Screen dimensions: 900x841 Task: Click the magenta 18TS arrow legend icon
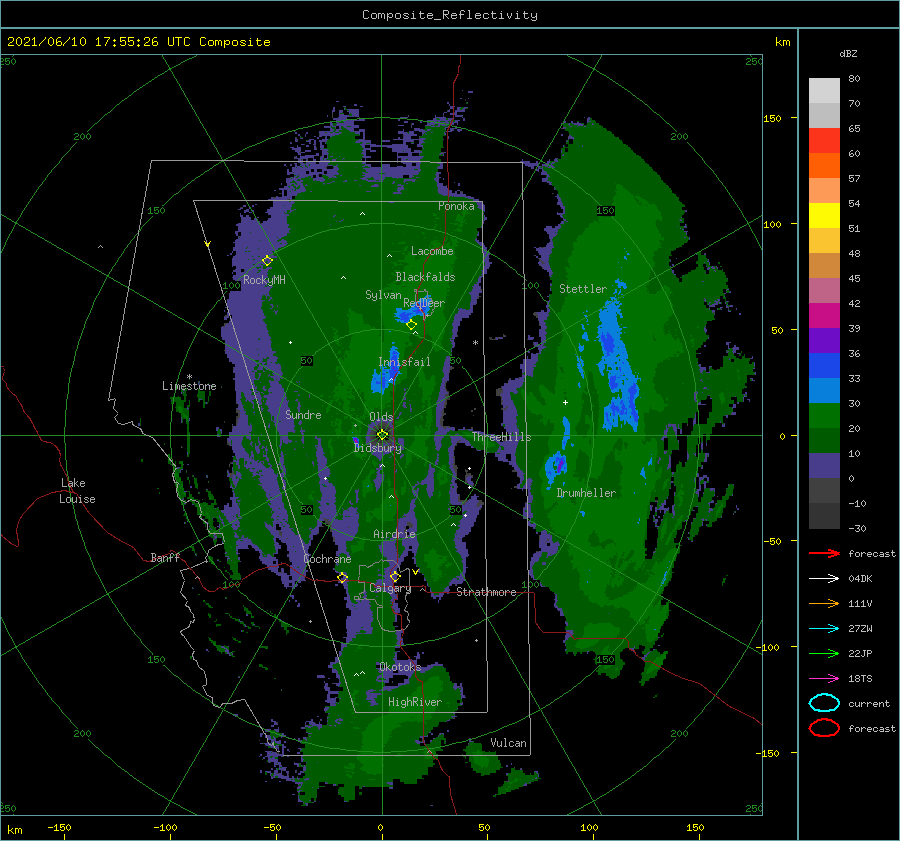pos(824,679)
